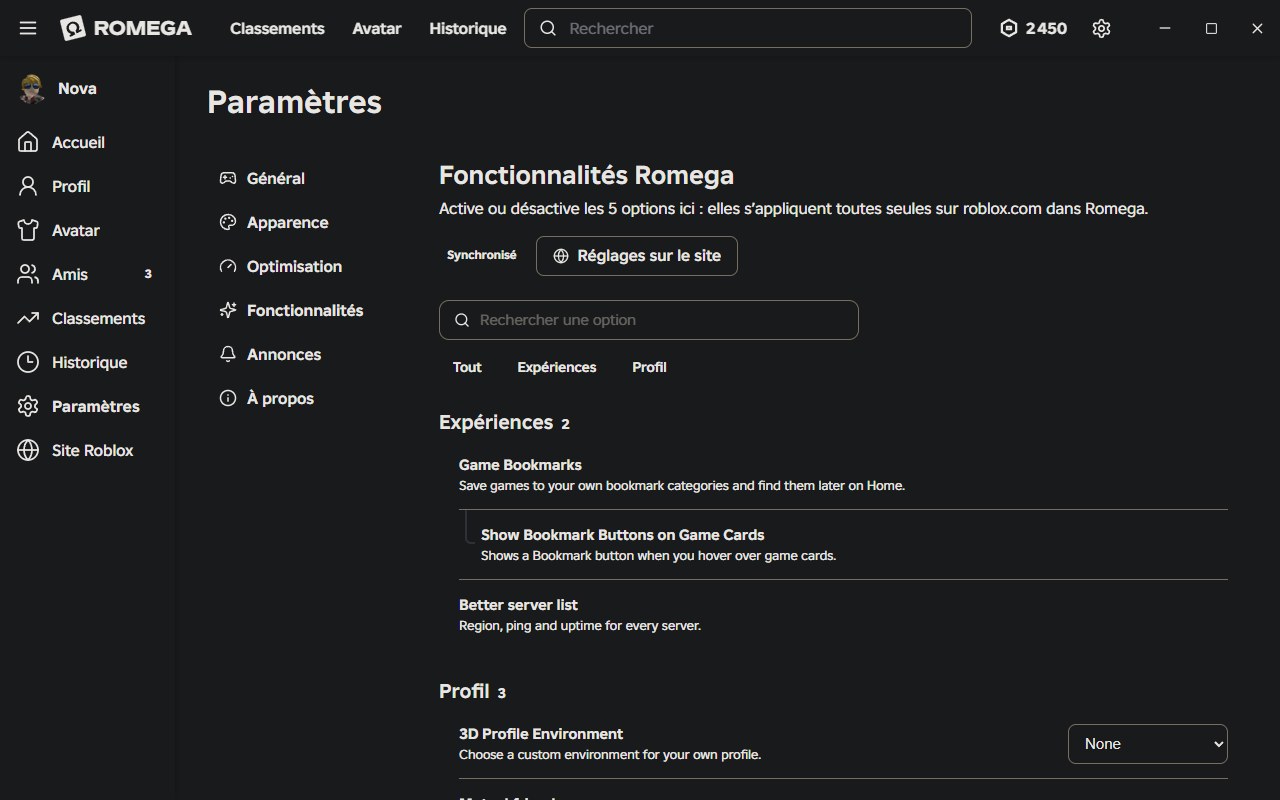1280x800 pixels.
Task: Open Historique in the top navigation
Action: coord(468,28)
